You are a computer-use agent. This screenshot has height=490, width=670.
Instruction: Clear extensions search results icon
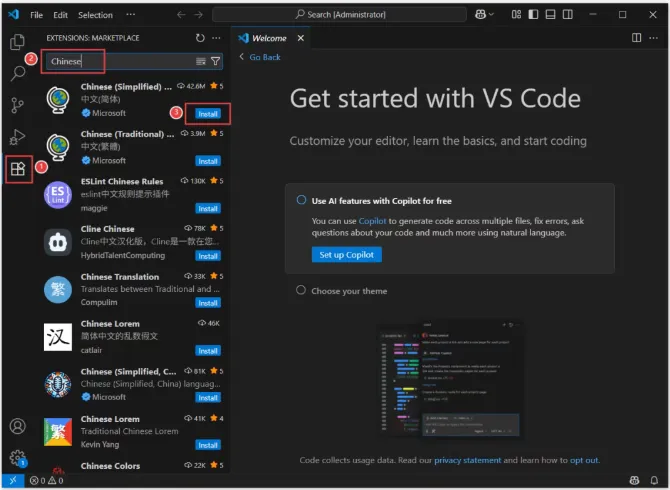click(x=201, y=61)
